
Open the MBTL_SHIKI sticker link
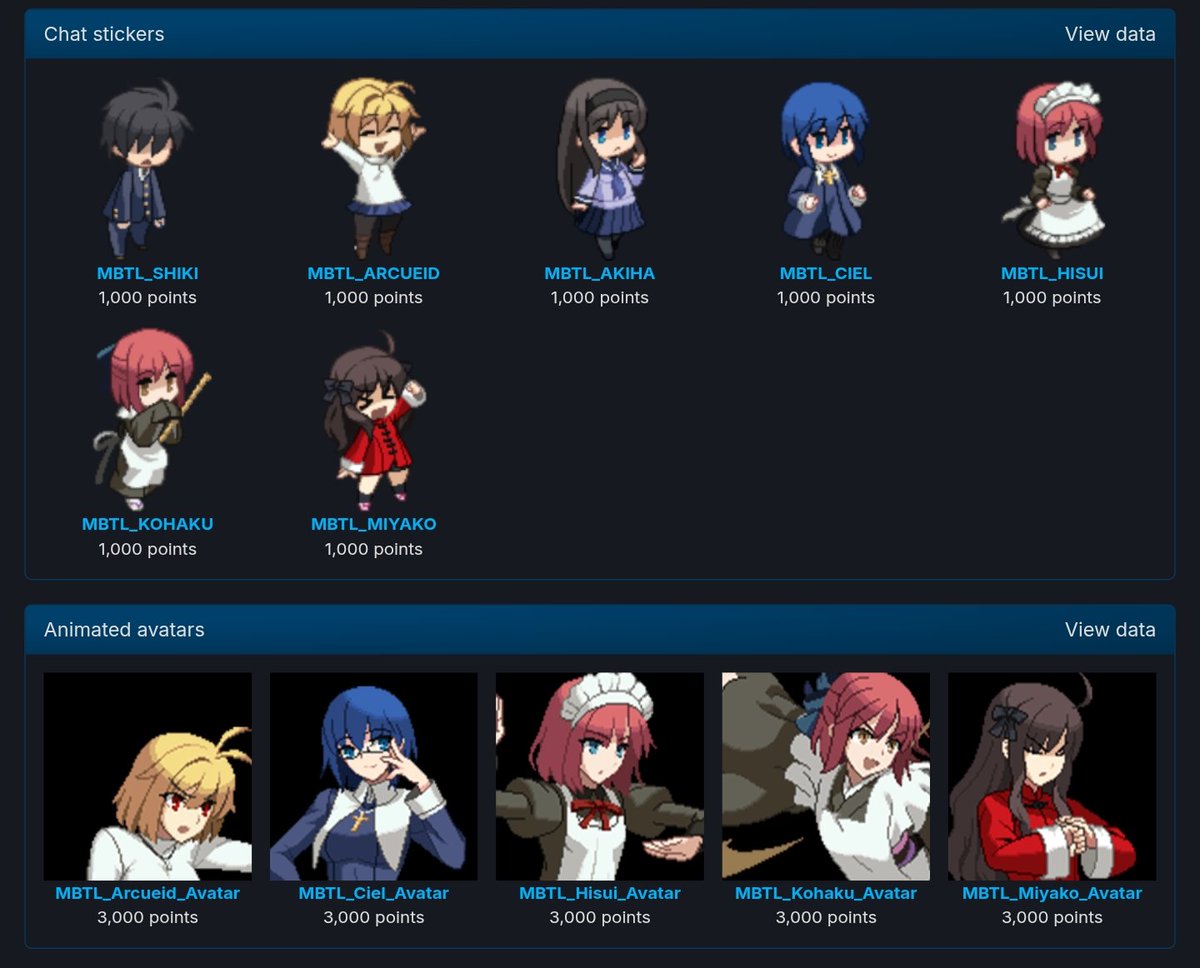[148, 273]
